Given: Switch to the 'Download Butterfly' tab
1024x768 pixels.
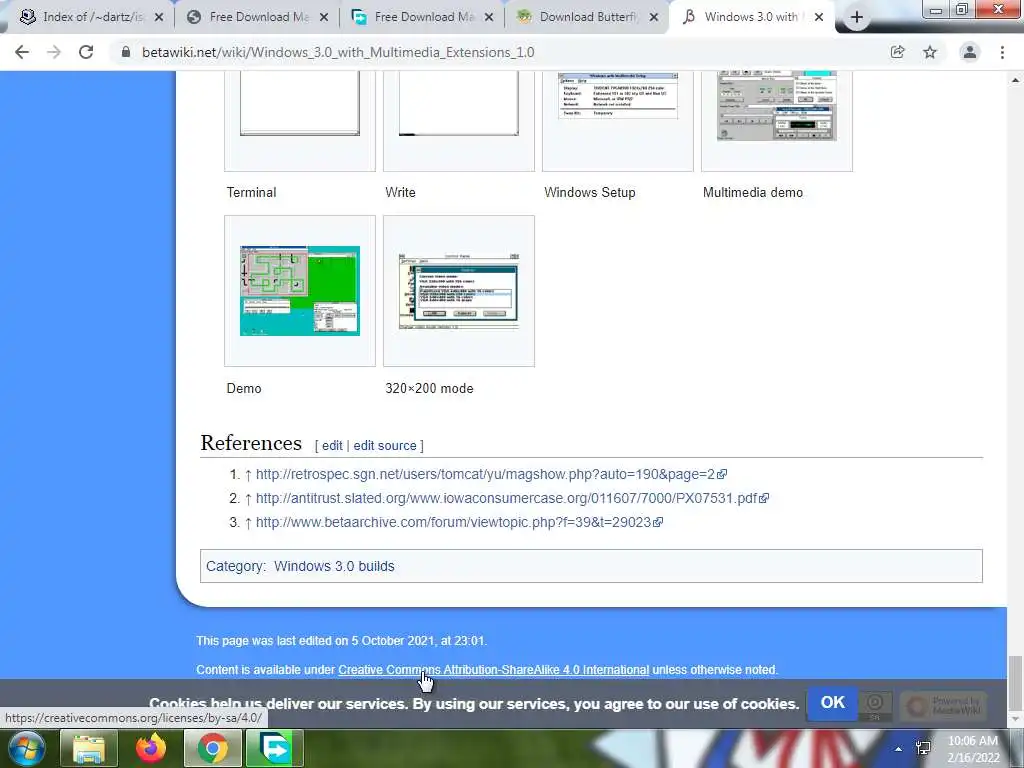Looking at the screenshot, I should click(x=586, y=18).
